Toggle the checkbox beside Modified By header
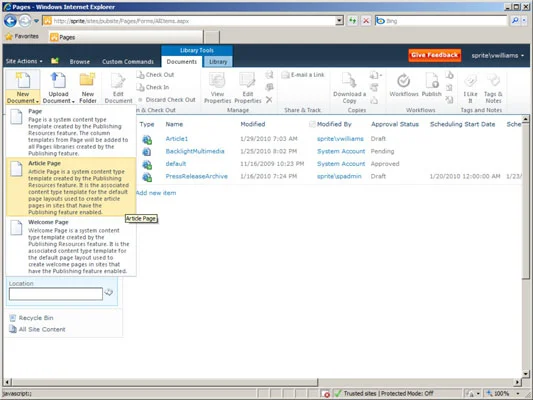This screenshot has width=533, height=400. [312, 124]
